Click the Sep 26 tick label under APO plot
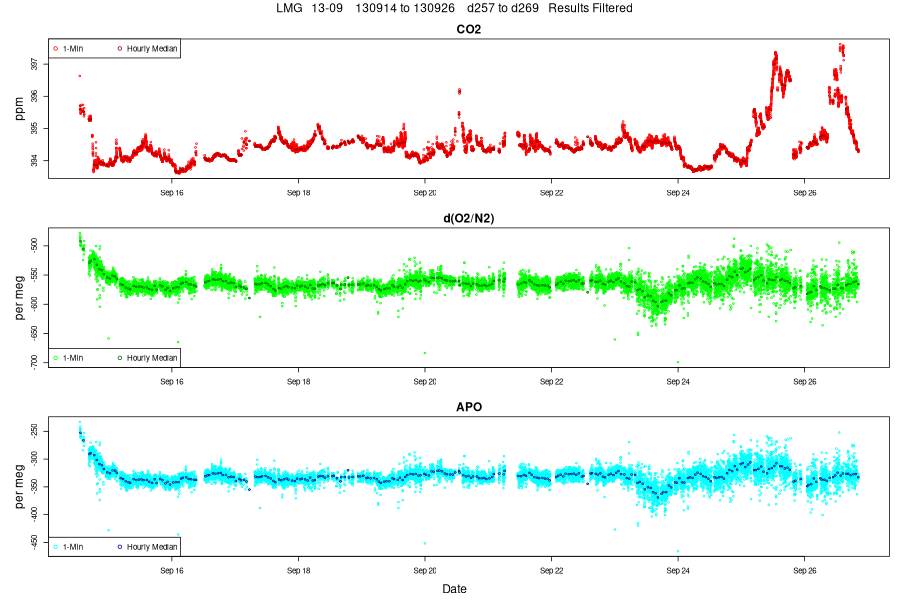The width and height of the screenshot is (900, 600). pyautogui.click(x=804, y=571)
